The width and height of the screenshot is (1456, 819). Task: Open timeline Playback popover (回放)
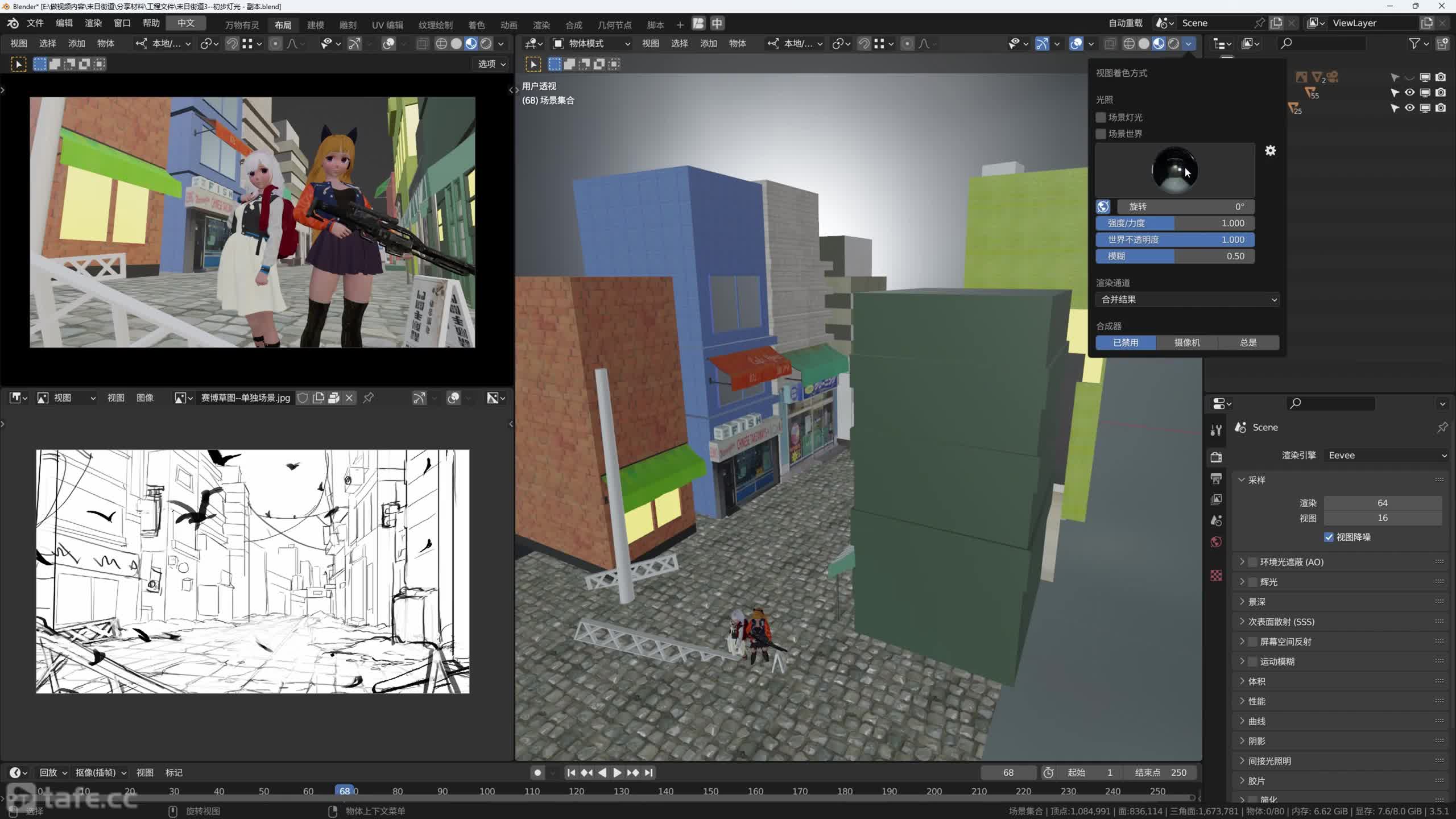[x=53, y=772]
